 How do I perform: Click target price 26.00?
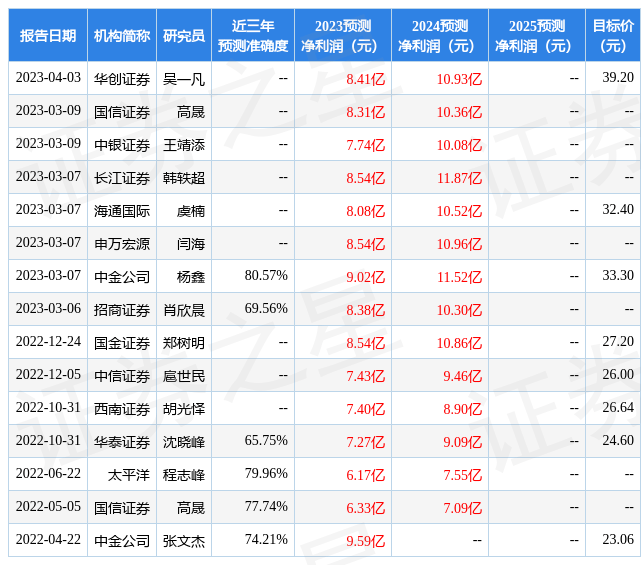coord(618,375)
